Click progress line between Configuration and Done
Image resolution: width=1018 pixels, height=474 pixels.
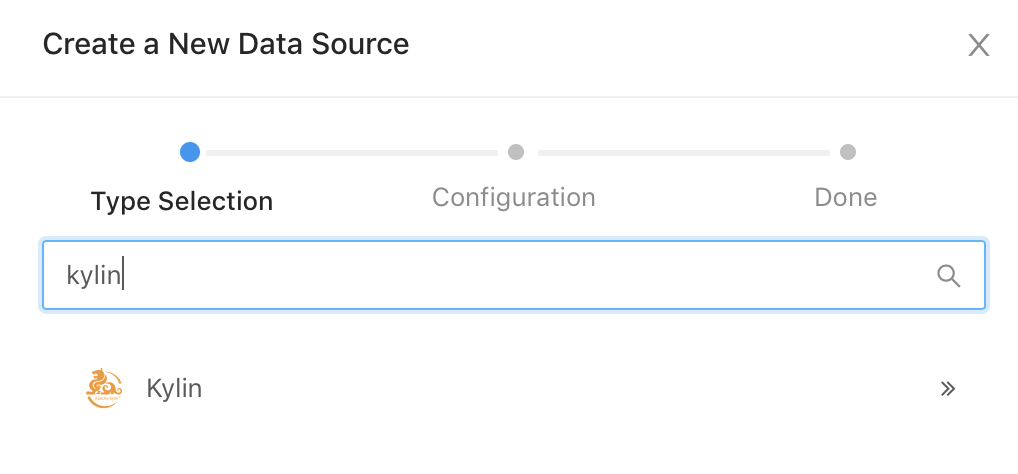click(683, 153)
